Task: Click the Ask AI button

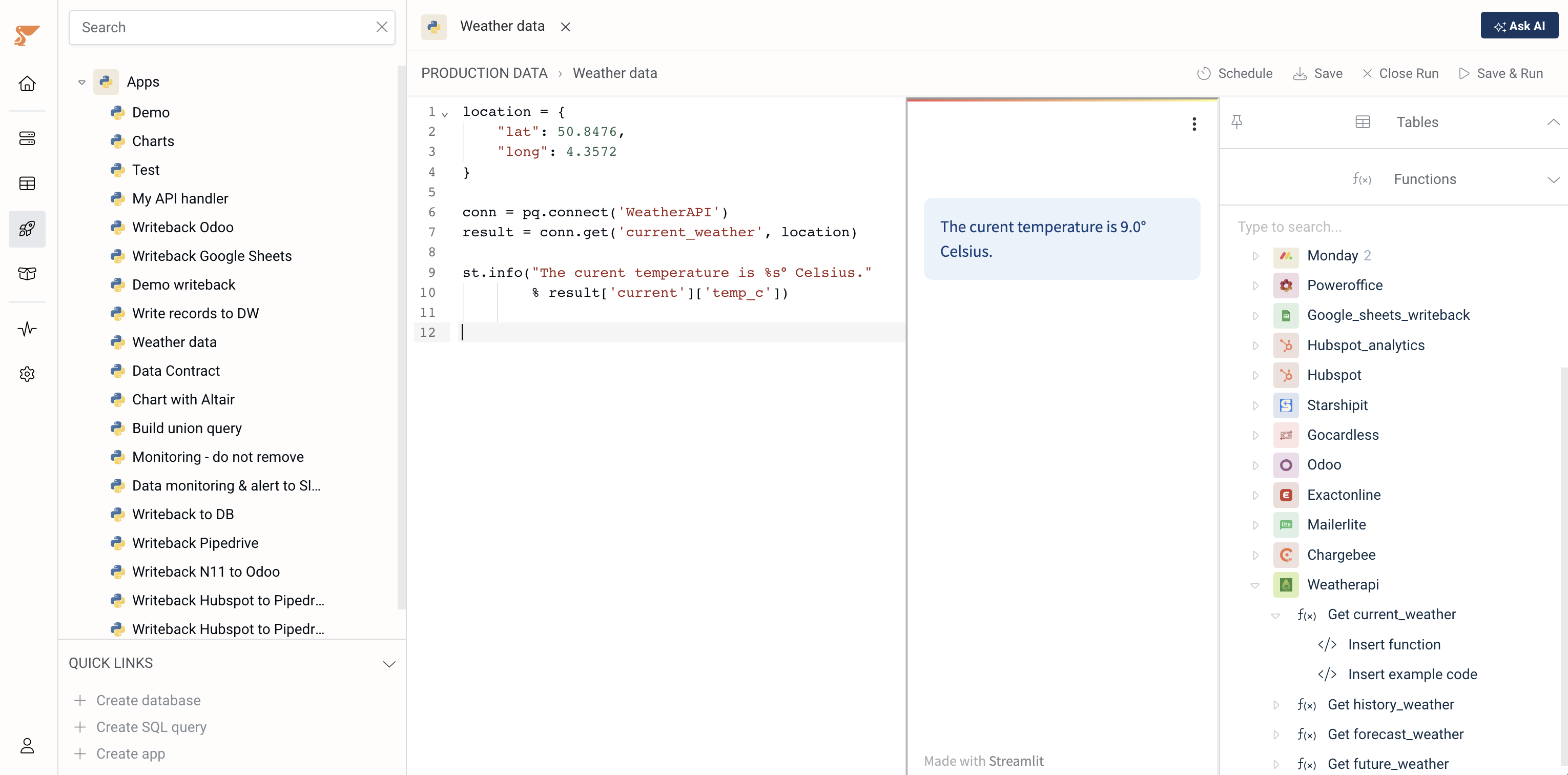Action: coord(1519,25)
